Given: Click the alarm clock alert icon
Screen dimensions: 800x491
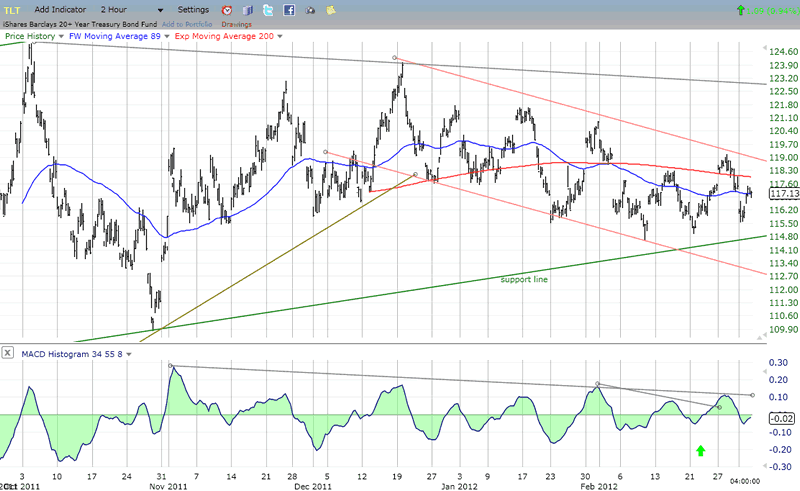Looking at the screenshot, I should coord(228,9).
